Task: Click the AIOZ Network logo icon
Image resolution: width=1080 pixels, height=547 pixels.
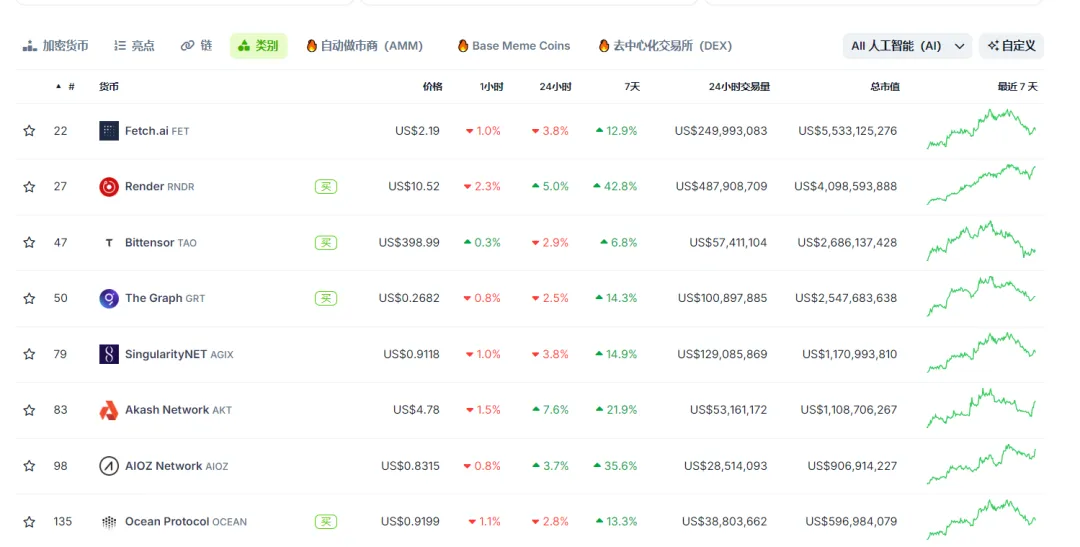Action: (x=109, y=466)
